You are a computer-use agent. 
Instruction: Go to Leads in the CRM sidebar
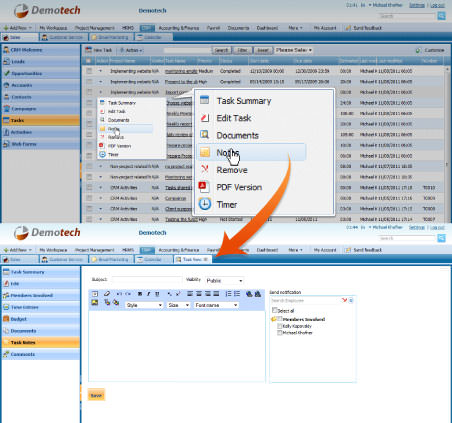(x=41, y=62)
